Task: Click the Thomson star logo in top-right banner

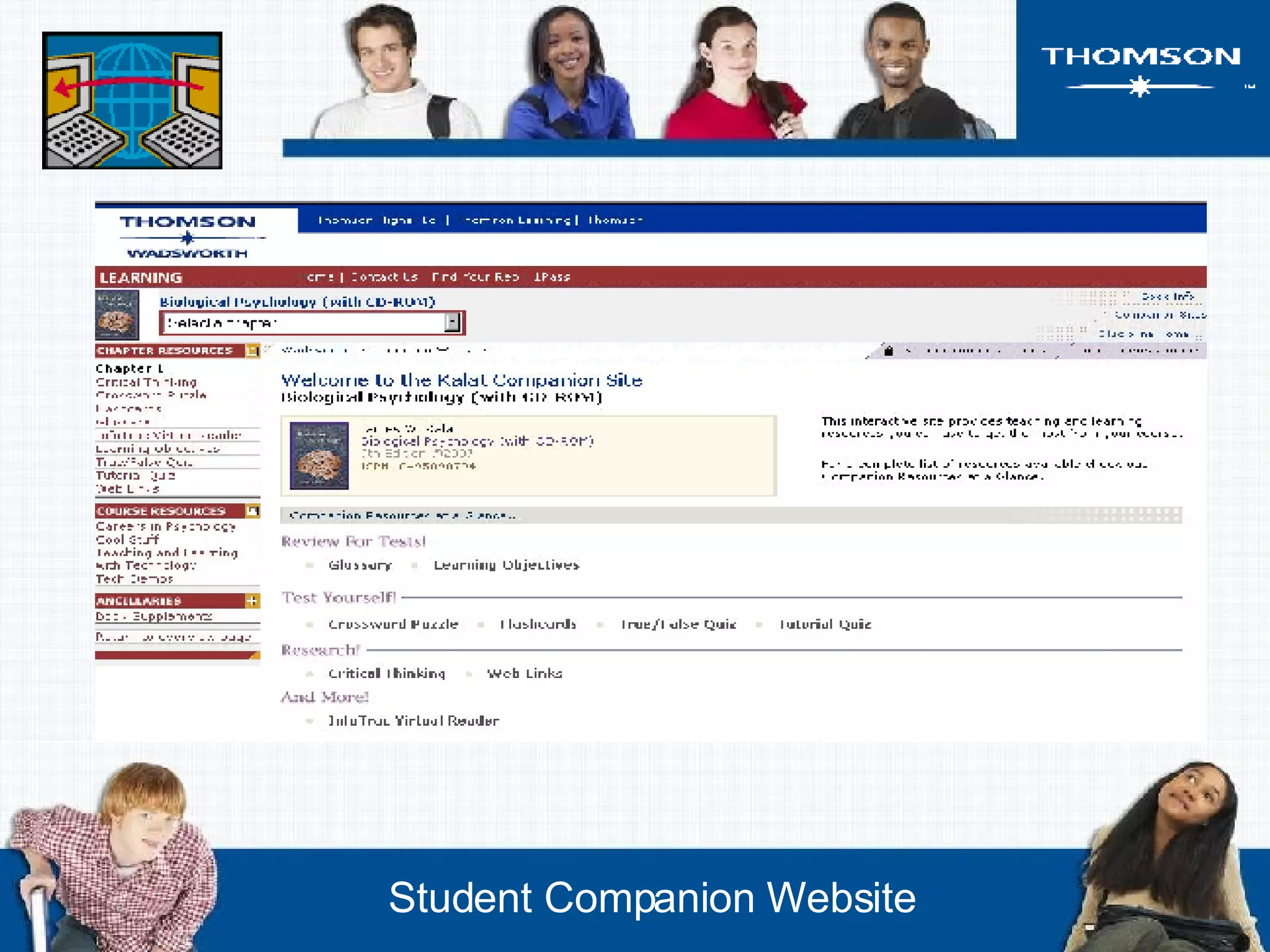Action: point(1140,69)
